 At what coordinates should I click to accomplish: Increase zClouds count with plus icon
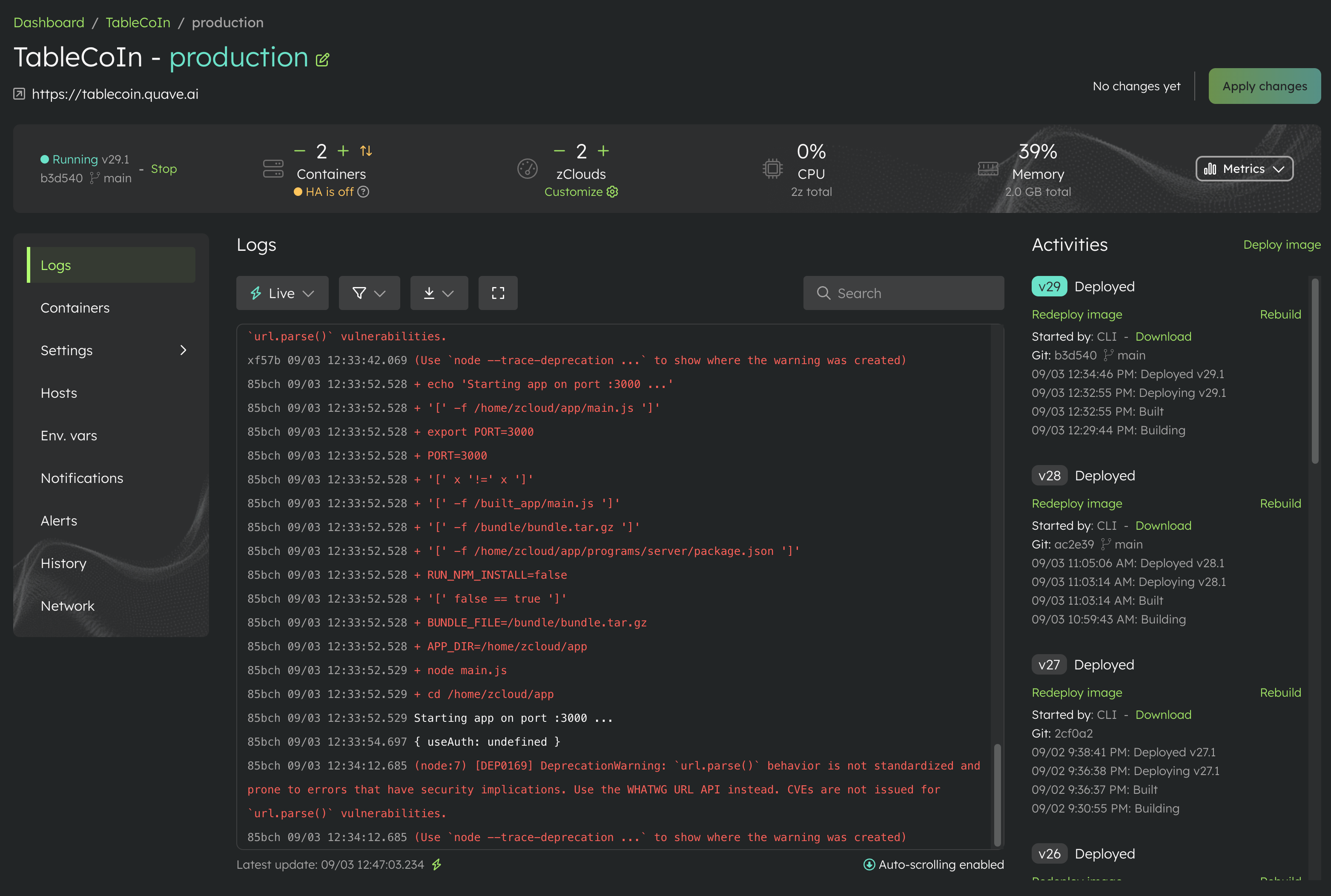[x=603, y=151]
